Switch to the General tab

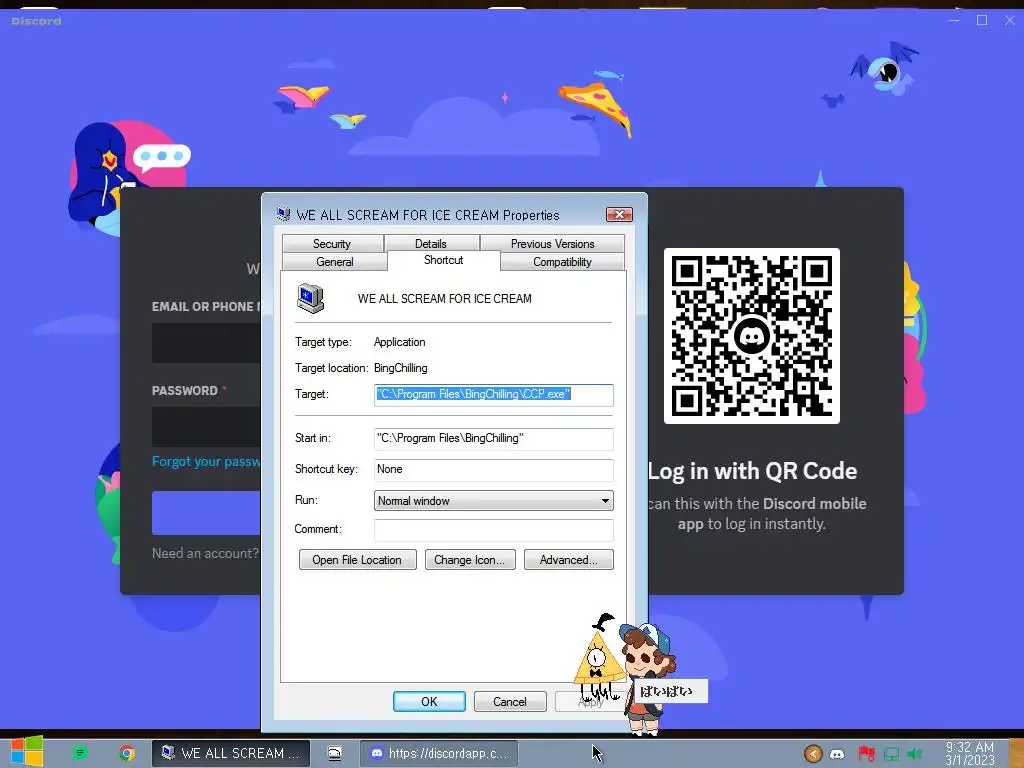[335, 262]
